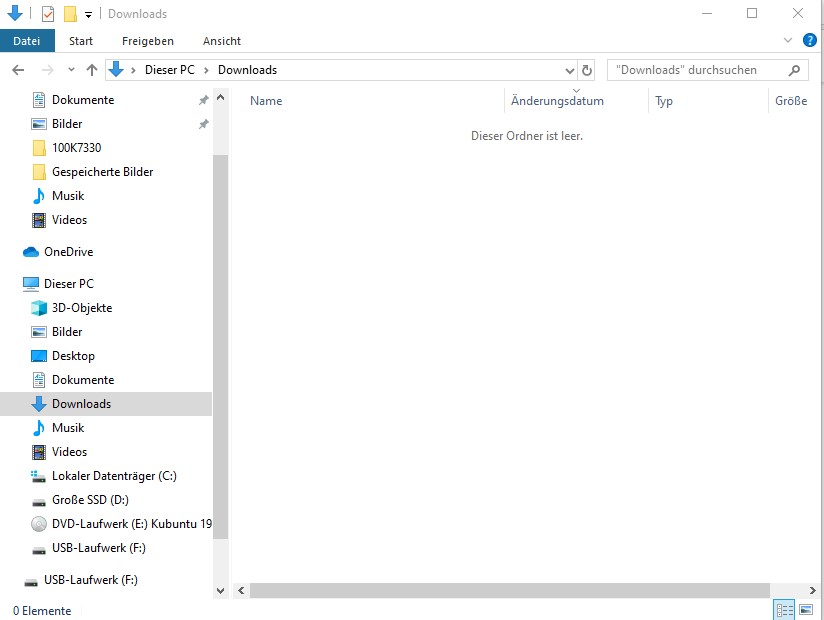Click navigation pane scroll down arrow

pyautogui.click(x=221, y=591)
